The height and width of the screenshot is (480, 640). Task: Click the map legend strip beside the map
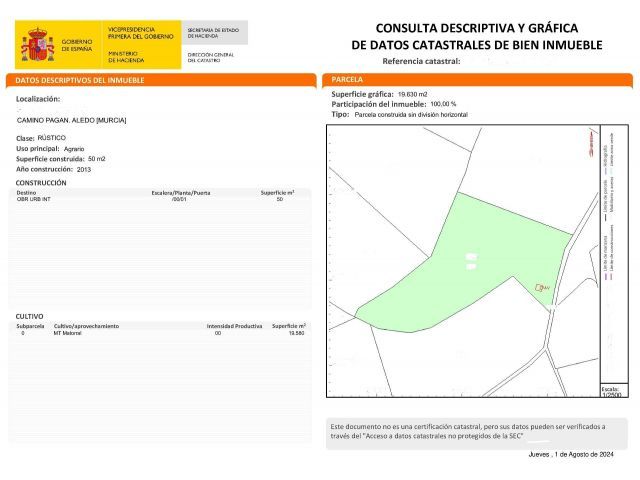[x=614, y=253]
